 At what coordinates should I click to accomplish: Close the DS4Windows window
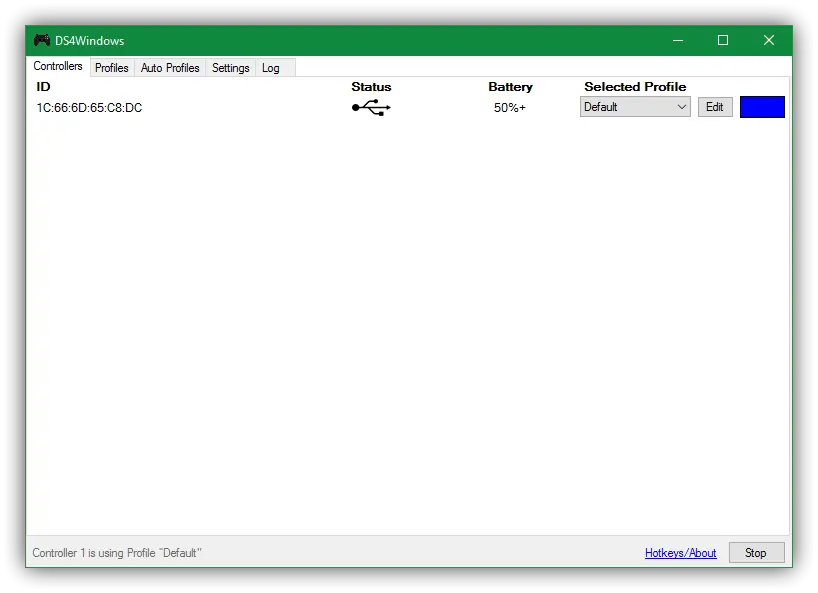click(768, 40)
